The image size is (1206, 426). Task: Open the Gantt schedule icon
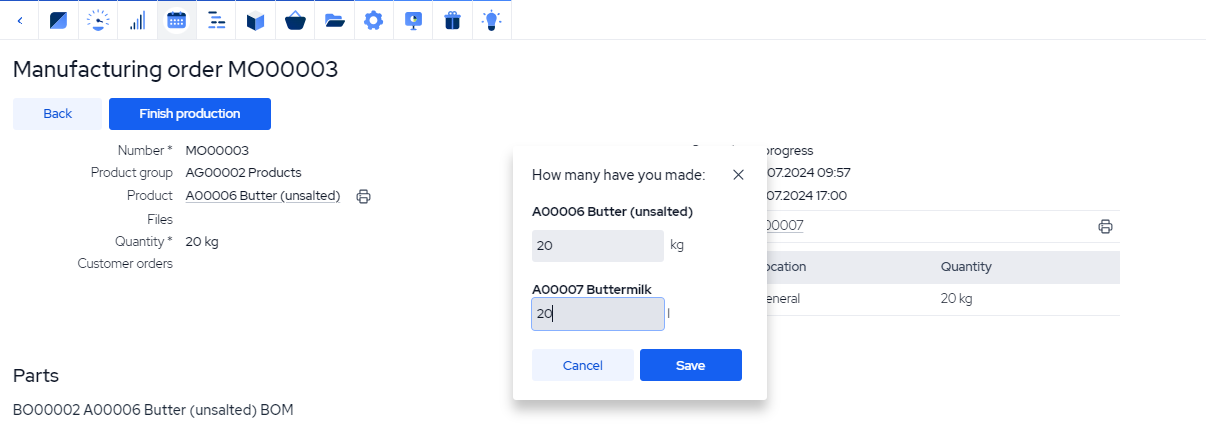tap(216, 20)
